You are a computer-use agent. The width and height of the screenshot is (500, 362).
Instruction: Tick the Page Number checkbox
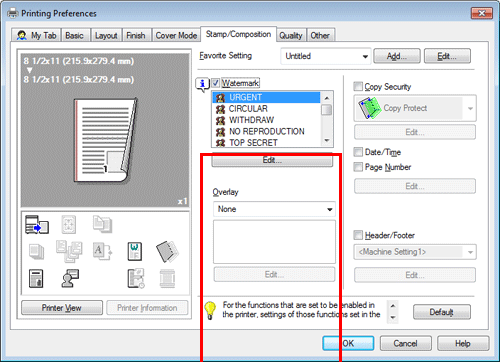(358, 167)
